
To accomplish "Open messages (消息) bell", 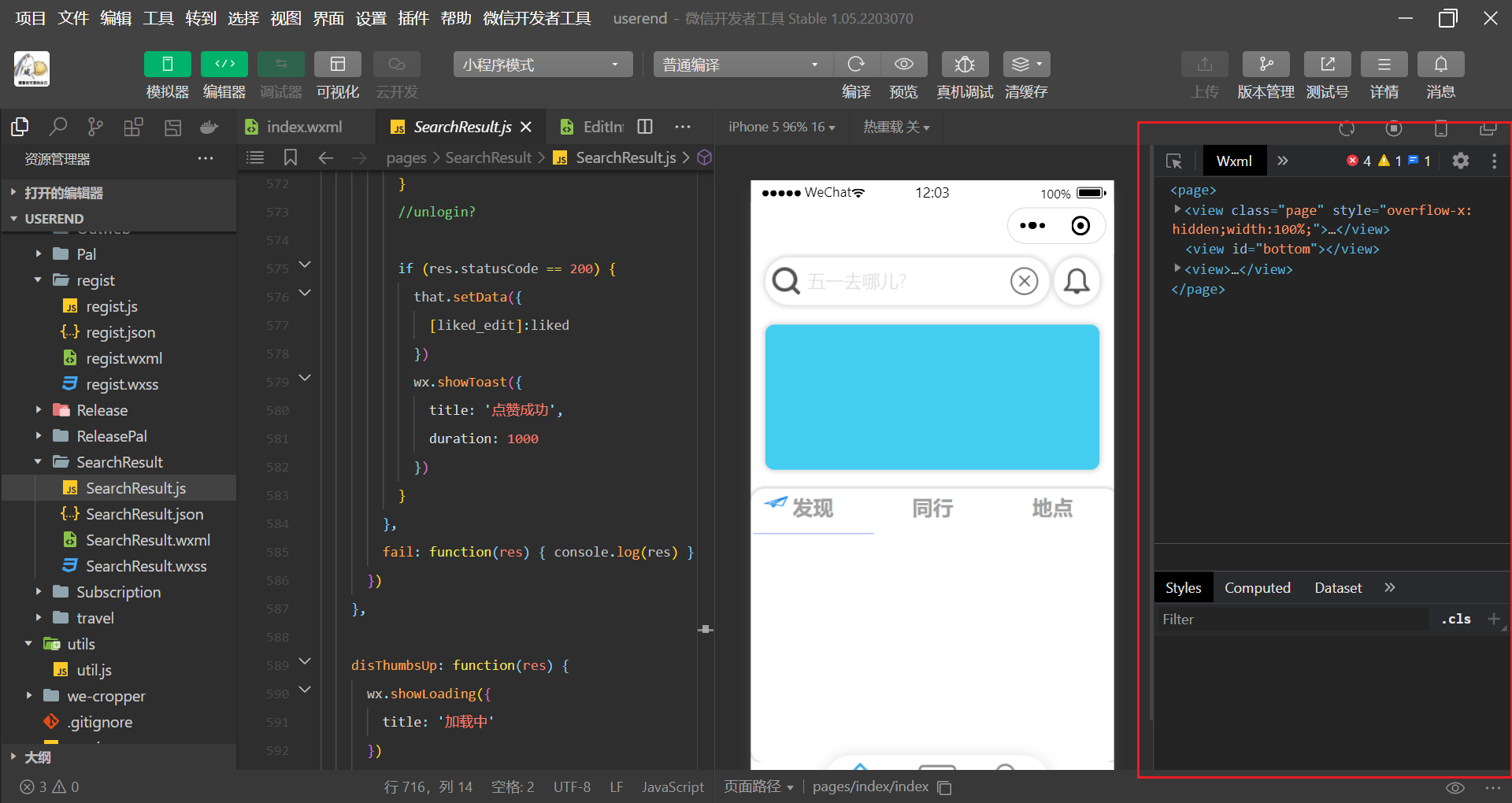I will (x=1440, y=65).
